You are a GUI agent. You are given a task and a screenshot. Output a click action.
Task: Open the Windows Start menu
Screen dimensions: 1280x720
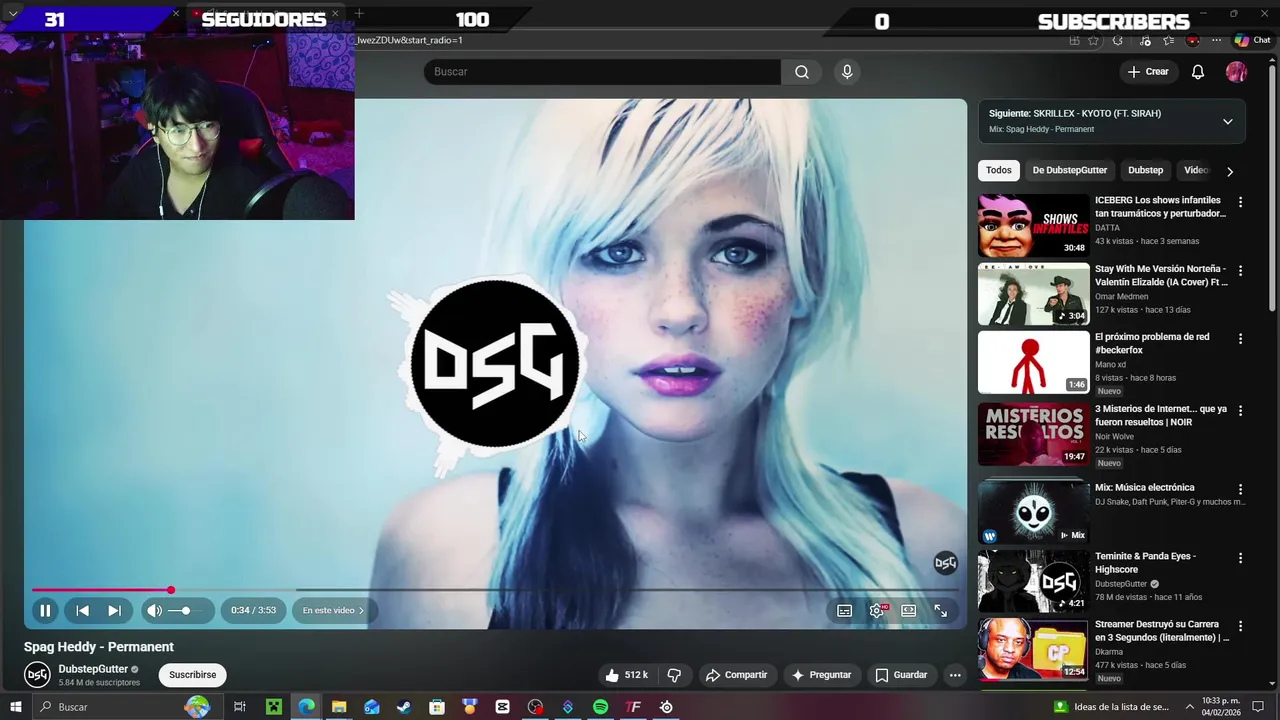coord(16,707)
